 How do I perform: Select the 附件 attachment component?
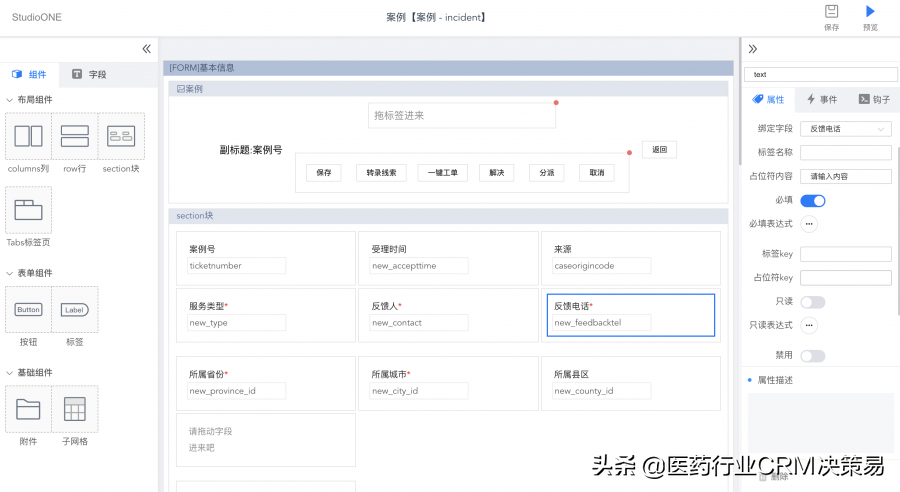[x=28, y=409]
